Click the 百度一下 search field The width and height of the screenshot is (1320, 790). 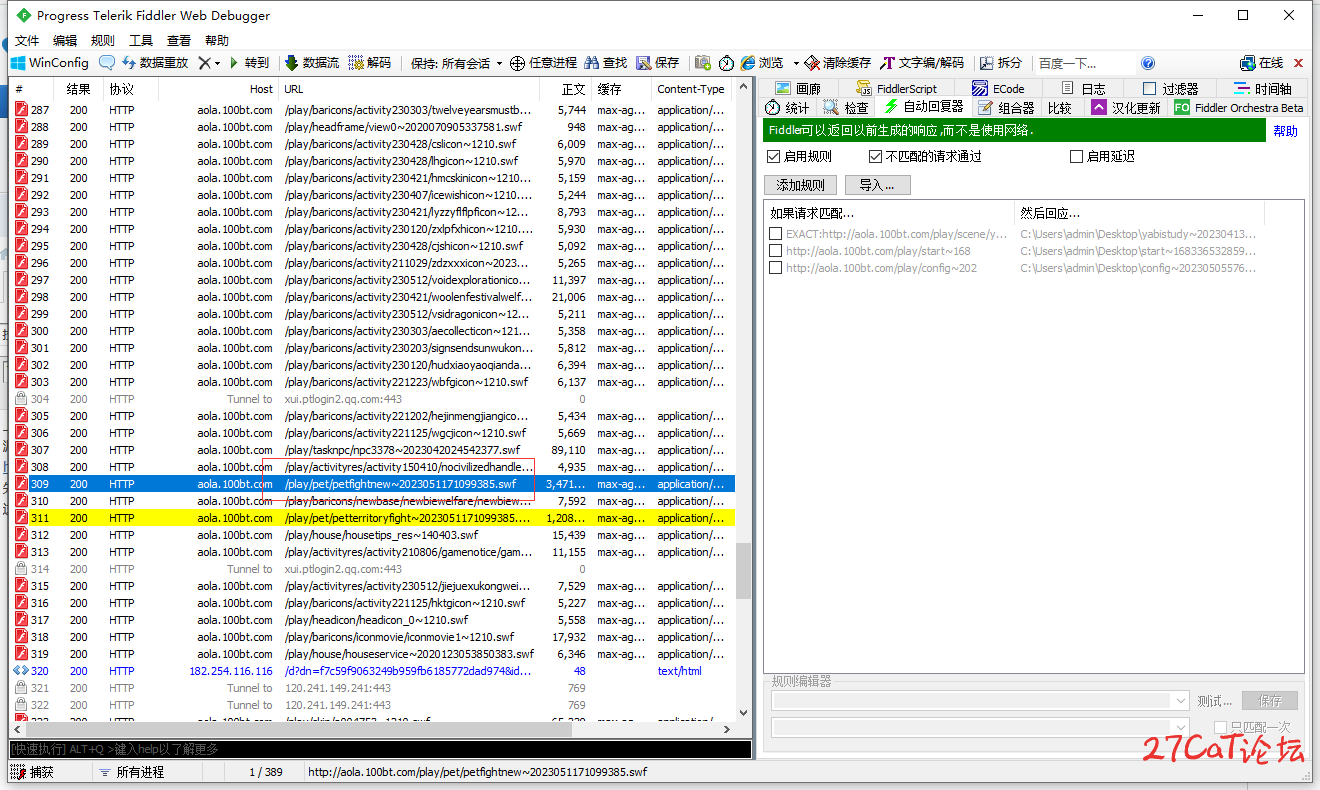(1085, 63)
